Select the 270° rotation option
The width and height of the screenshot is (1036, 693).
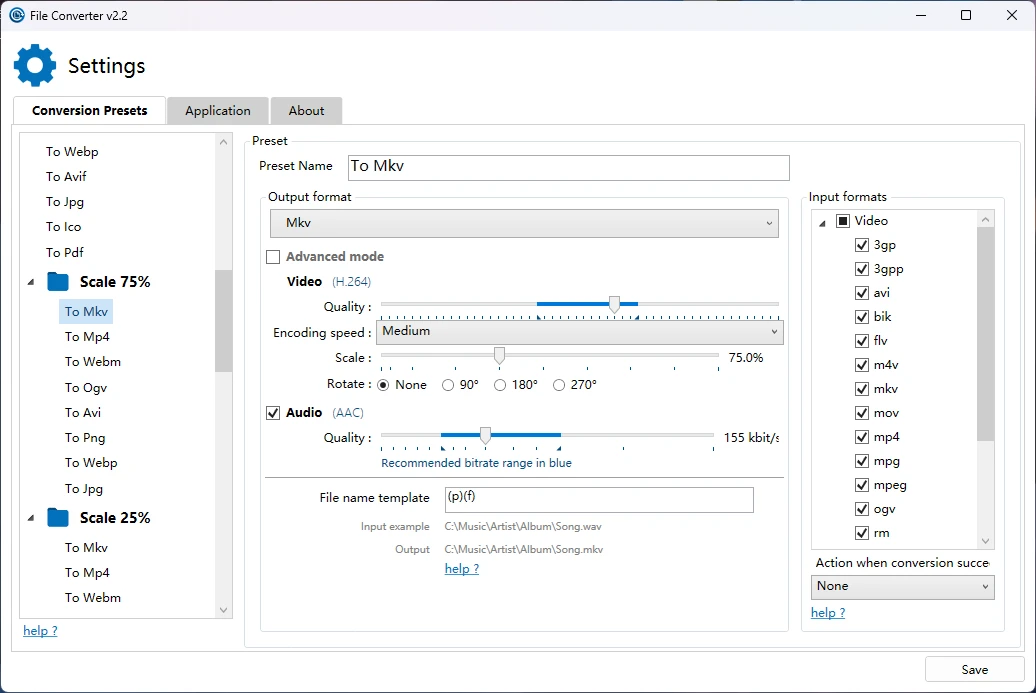click(559, 385)
